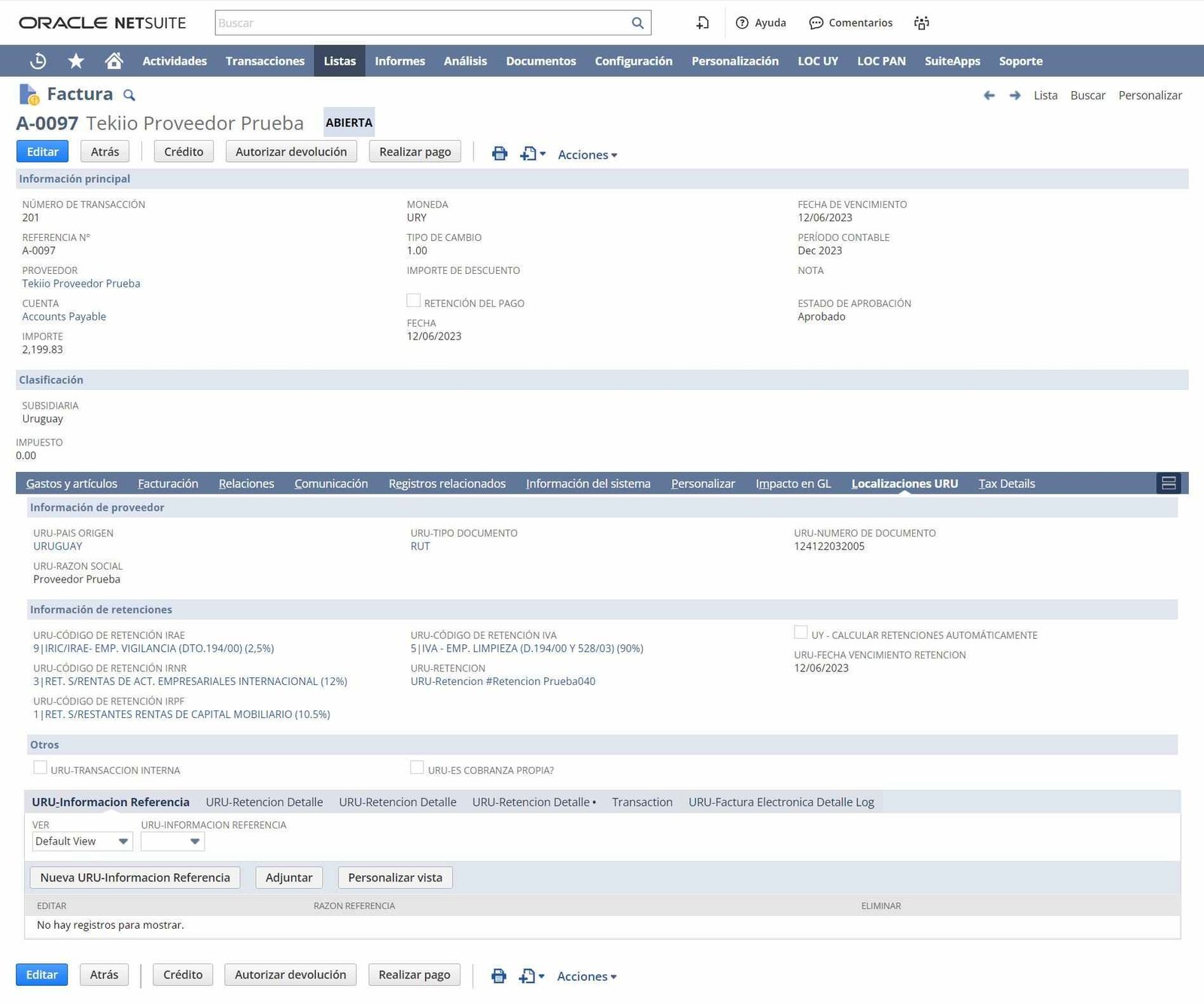Expand the top Acciones menu
The image size is (1204, 1004).
point(588,154)
